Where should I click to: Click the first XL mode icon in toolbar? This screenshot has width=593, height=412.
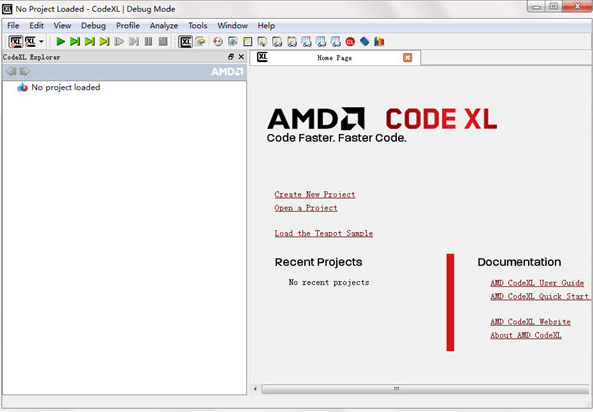pos(16,42)
